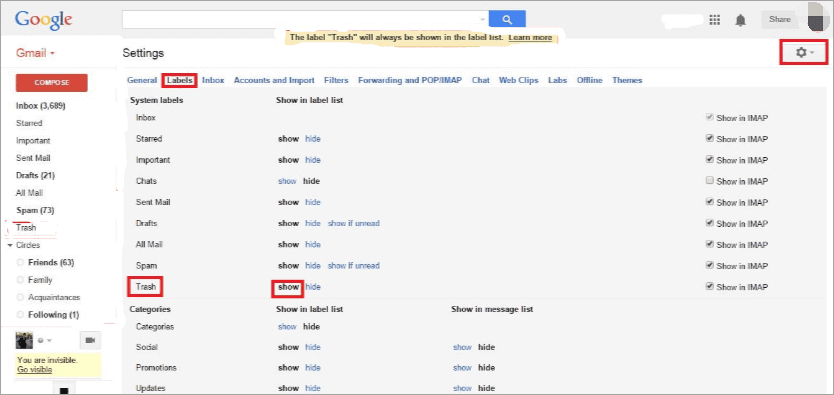The height and width of the screenshot is (395, 834).
Task: Toggle Show in IMAP for Trash
Action: 709,287
